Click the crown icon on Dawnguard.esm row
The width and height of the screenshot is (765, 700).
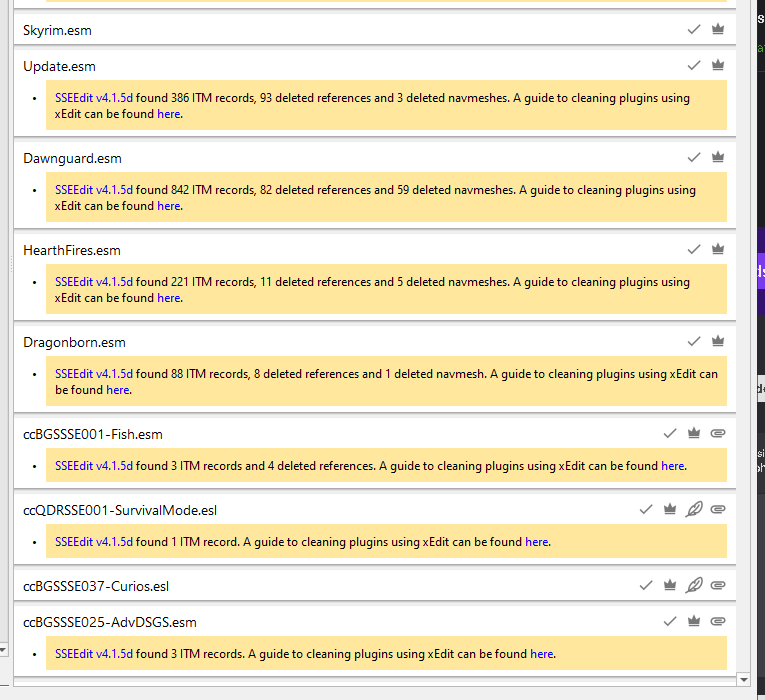pyautogui.click(x=718, y=157)
